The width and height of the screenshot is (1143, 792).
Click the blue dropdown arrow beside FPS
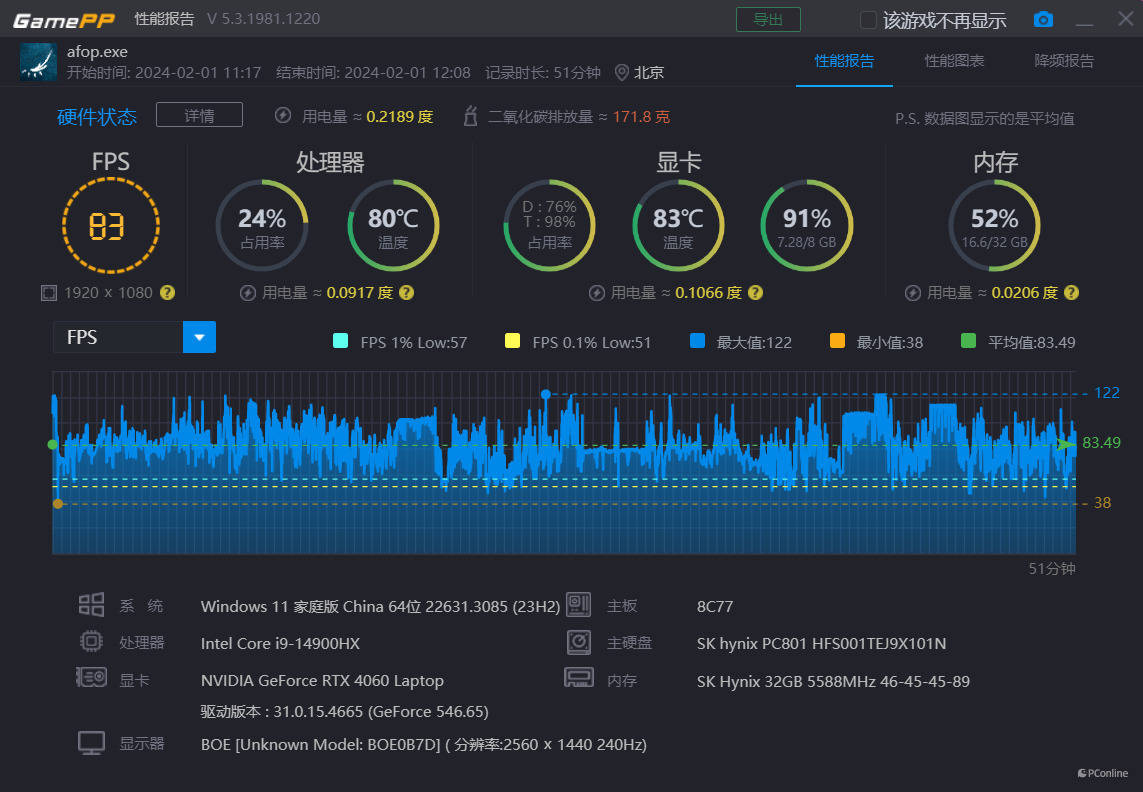tap(199, 338)
